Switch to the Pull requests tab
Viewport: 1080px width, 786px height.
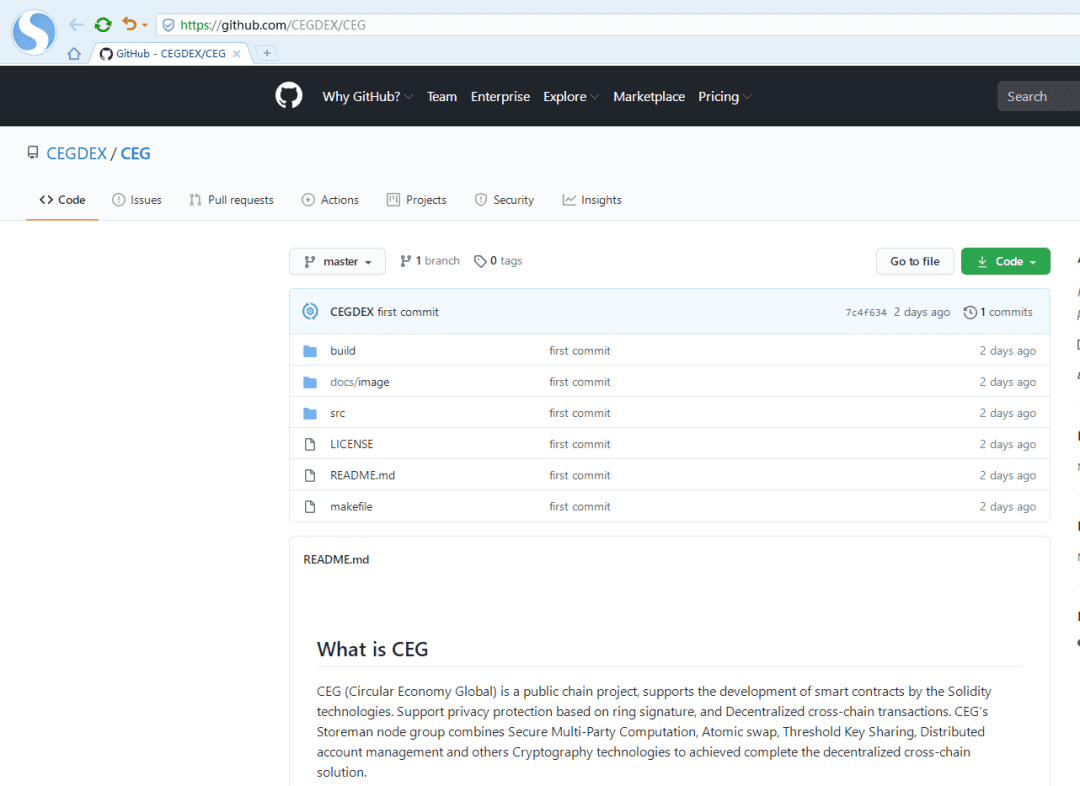pos(231,200)
